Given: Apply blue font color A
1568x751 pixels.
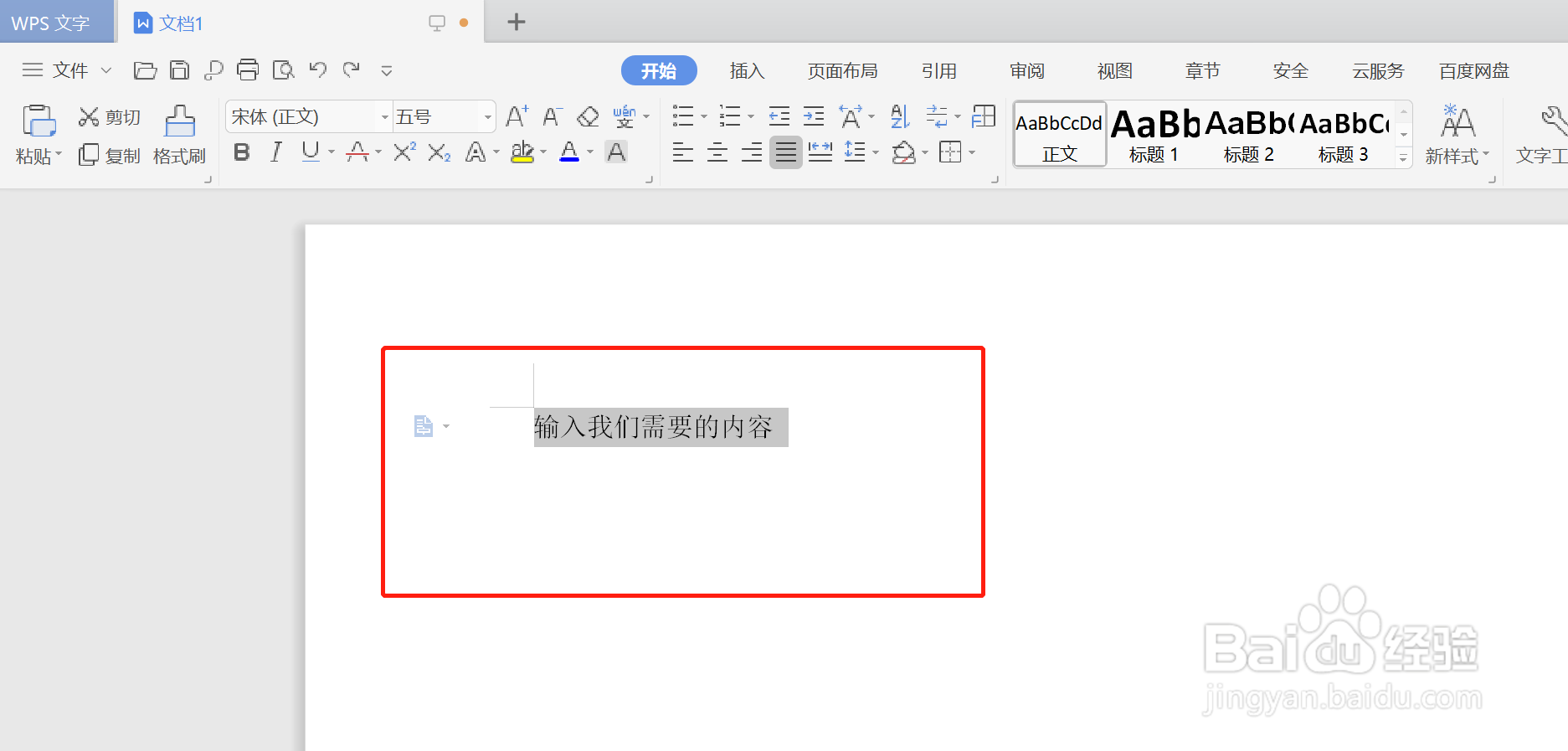Looking at the screenshot, I should pyautogui.click(x=569, y=152).
